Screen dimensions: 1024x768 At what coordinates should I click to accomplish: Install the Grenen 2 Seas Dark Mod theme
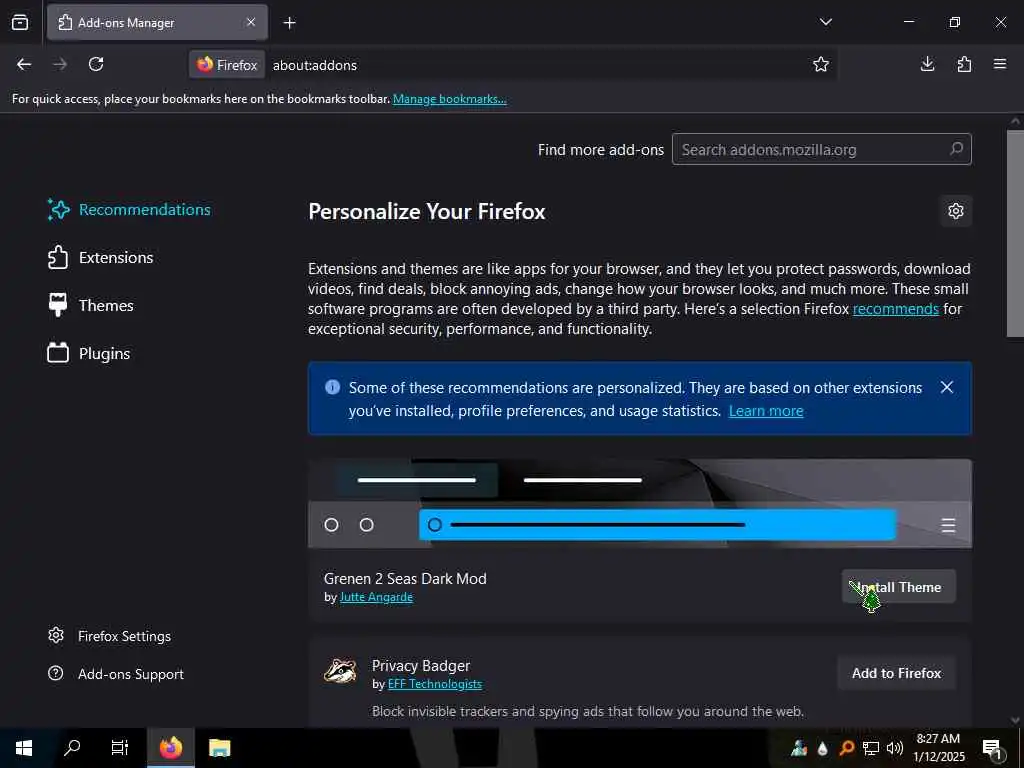tap(899, 586)
